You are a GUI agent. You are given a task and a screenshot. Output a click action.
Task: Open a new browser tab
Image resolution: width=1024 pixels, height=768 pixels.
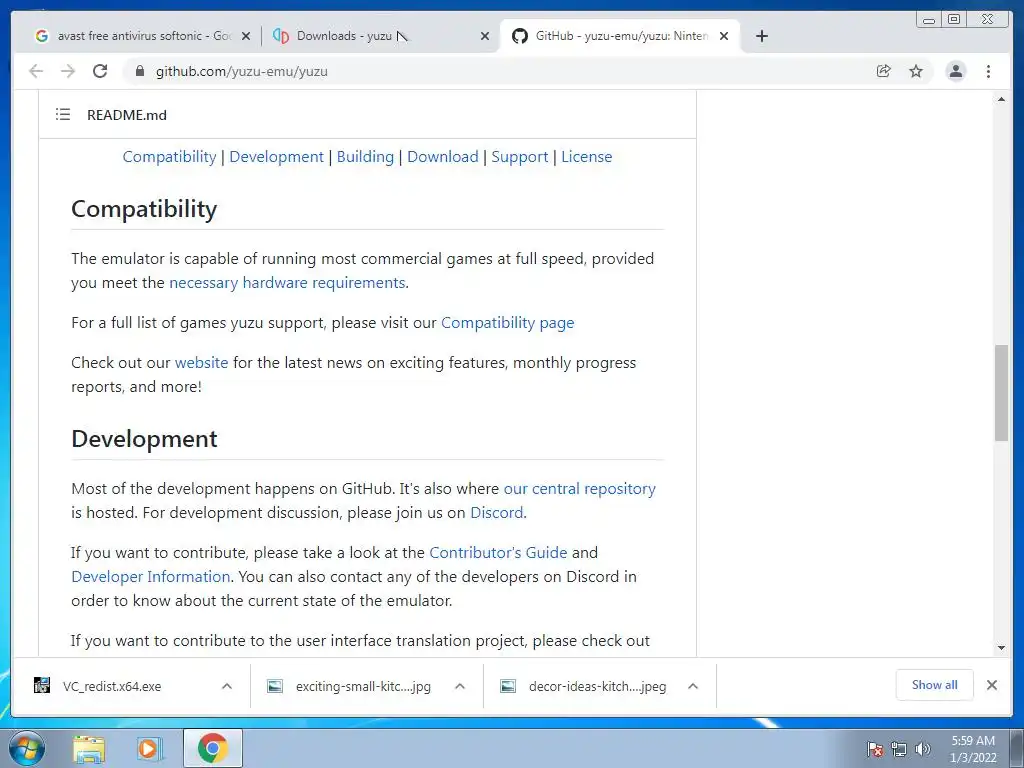pyautogui.click(x=761, y=36)
